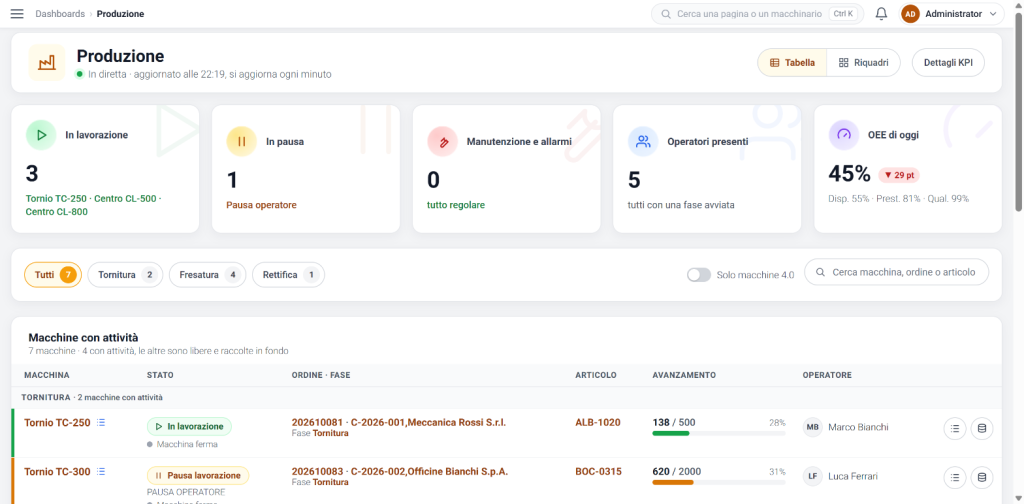The height and width of the screenshot is (504, 1024).
Task: Click the operator name Luca Ferrari
Action: [x=853, y=476]
